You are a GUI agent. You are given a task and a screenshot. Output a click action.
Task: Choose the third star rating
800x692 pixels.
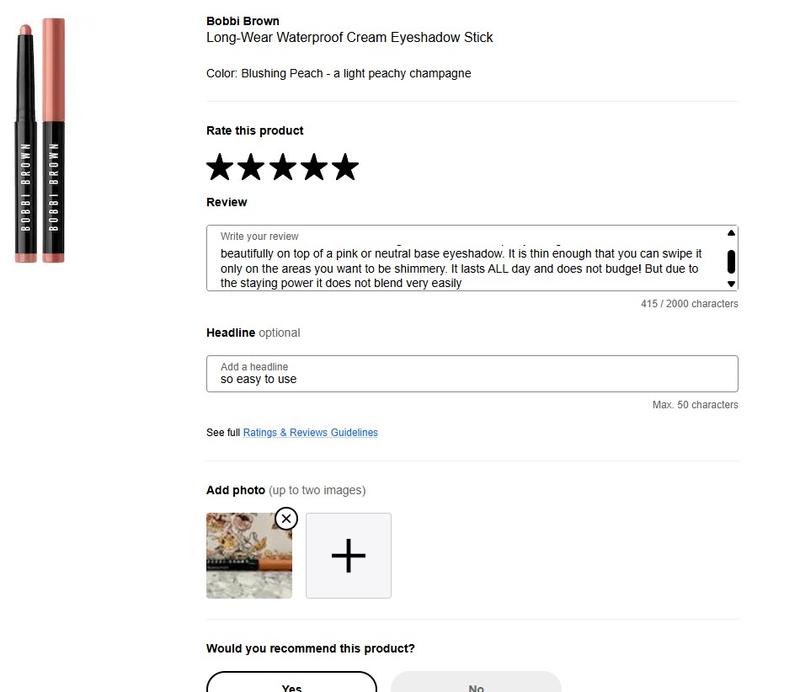pyautogui.click(x=283, y=167)
